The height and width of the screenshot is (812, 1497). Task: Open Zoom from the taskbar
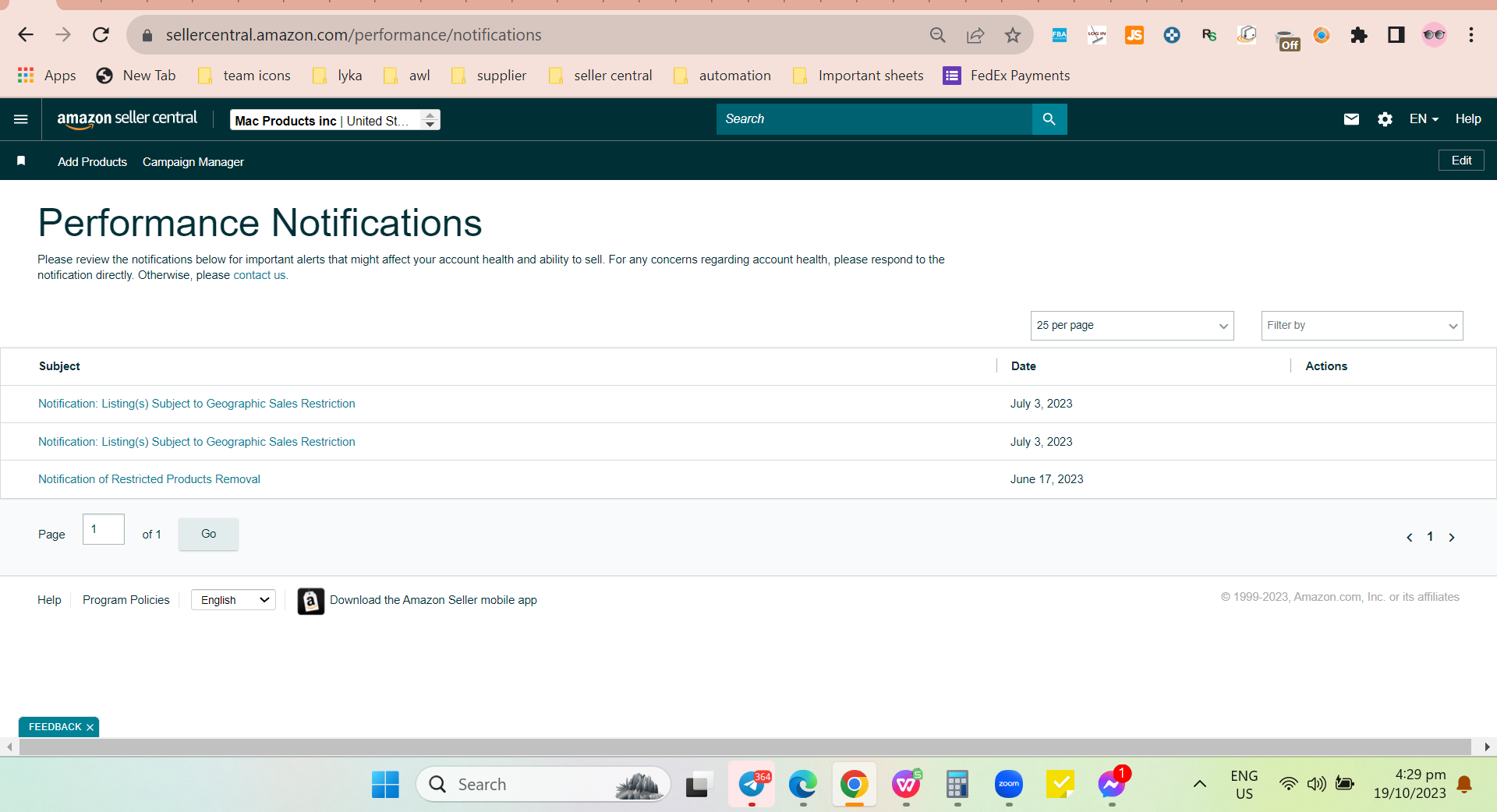tap(1009, 784)
